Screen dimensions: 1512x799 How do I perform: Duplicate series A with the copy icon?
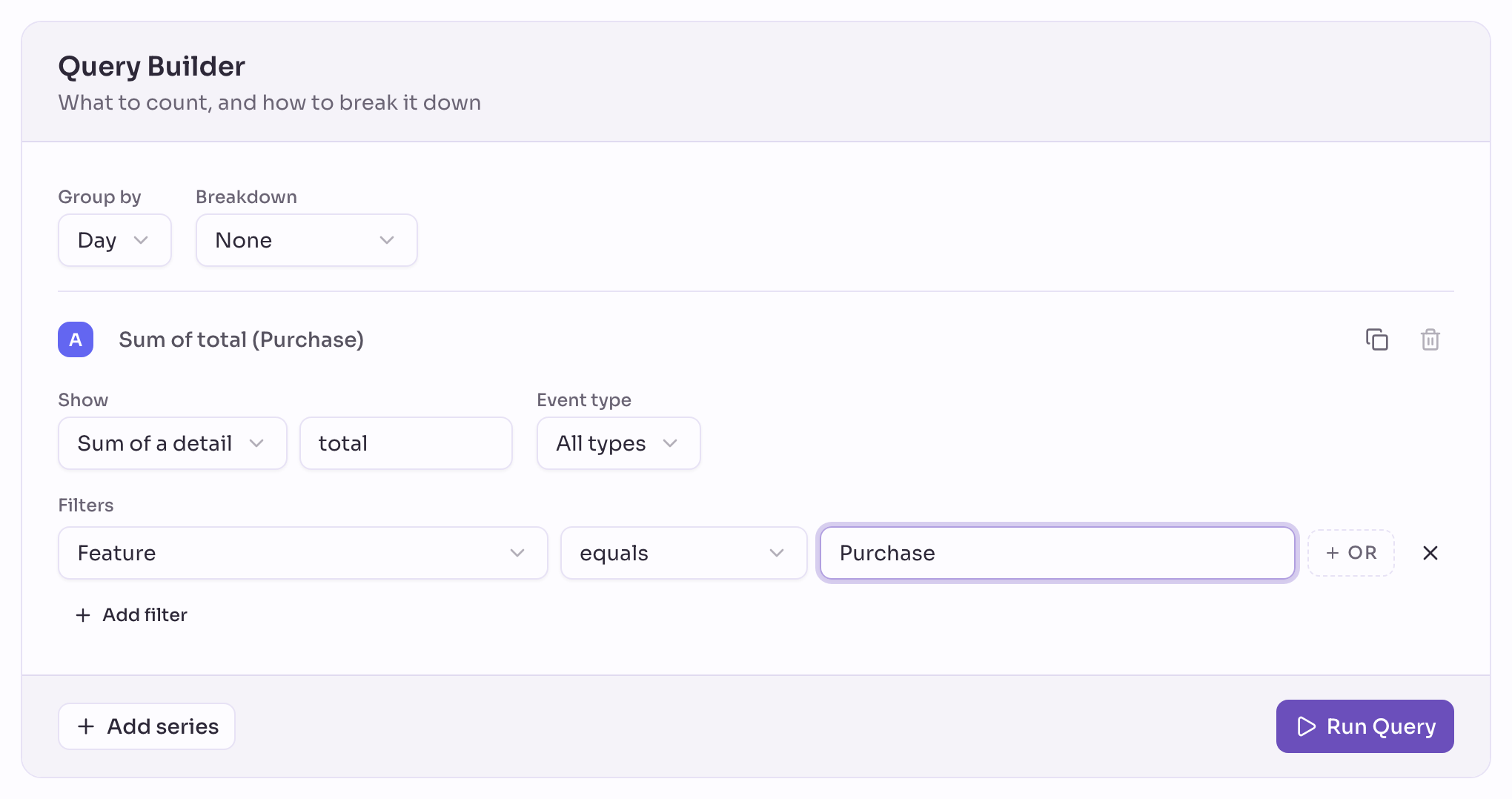[x=1376, y=339]
